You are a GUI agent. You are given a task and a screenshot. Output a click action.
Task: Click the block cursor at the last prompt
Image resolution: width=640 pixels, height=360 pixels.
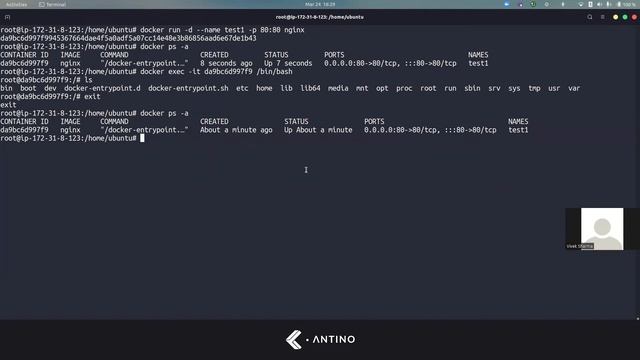click(x=142, y=138)
